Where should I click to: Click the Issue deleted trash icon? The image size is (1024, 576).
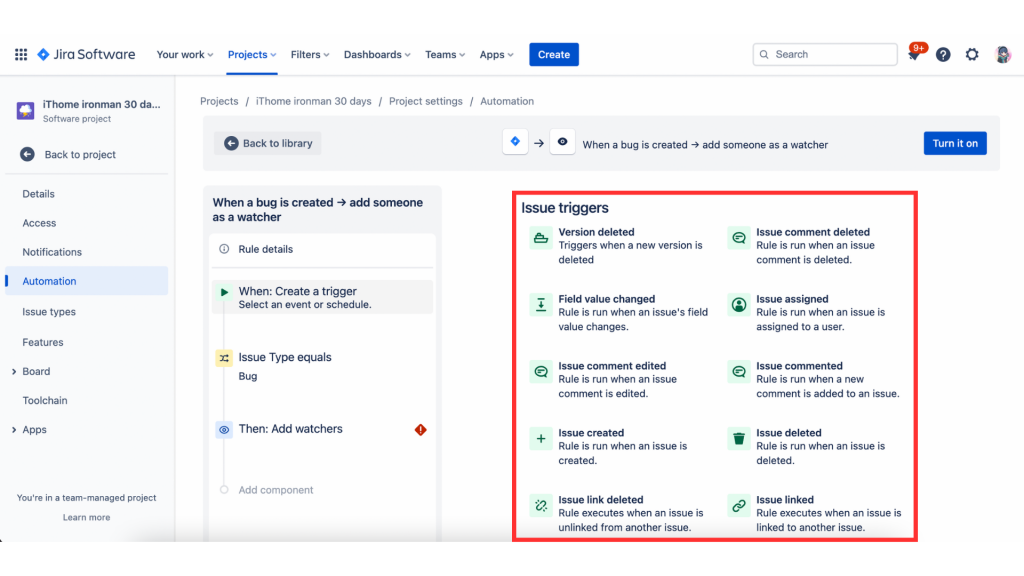coord(739,439)
